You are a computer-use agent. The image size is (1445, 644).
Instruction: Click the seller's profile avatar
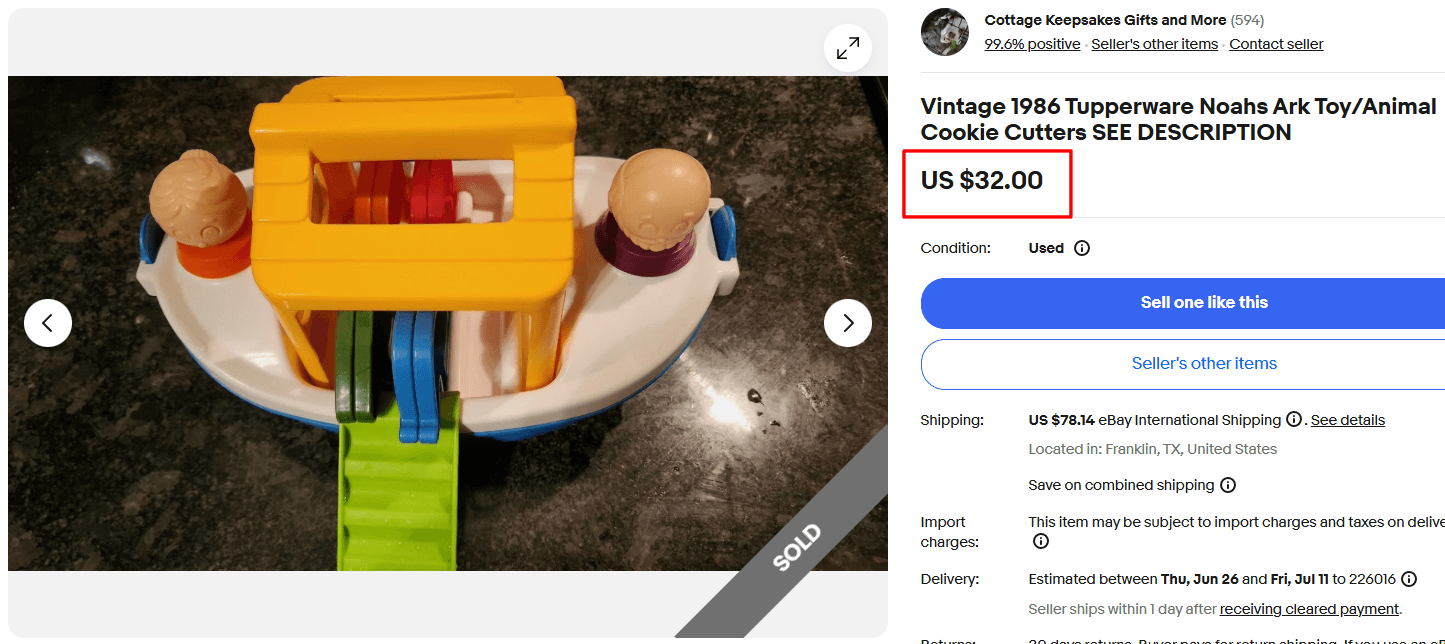pyautogui.click(x=944, y=31)
